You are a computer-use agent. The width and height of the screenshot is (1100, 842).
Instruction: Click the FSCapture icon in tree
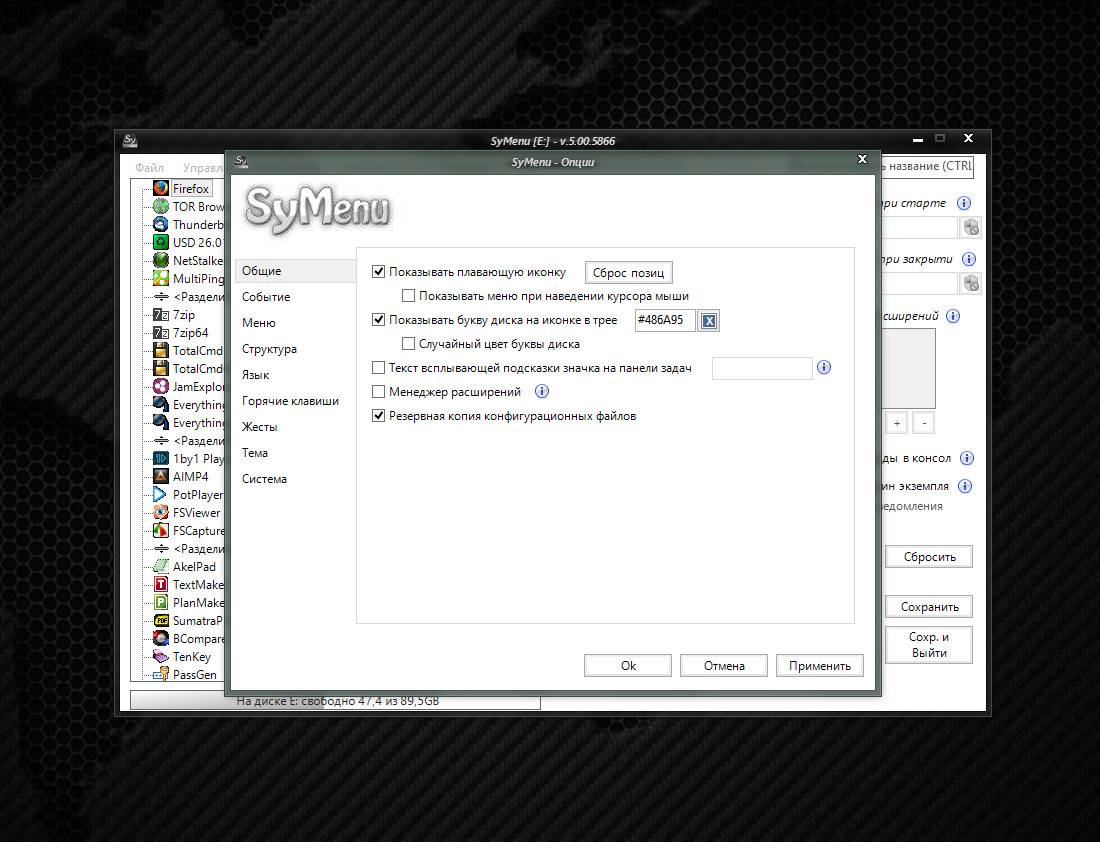tap(161, 530)
